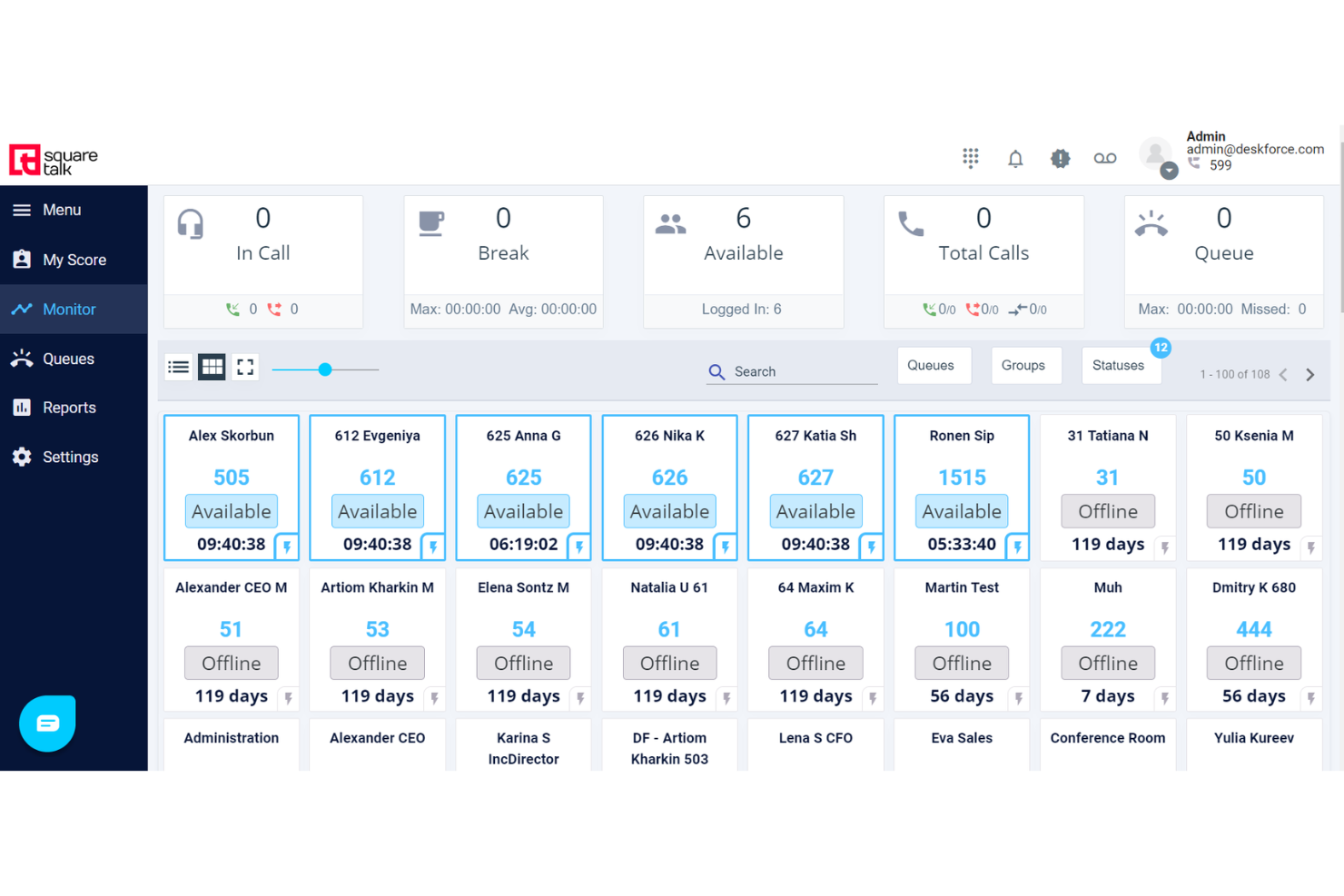The height and width of the screenshot is (896, 1344).
Task: Click Ronen Sip Available status
Action: click(962, 511)
